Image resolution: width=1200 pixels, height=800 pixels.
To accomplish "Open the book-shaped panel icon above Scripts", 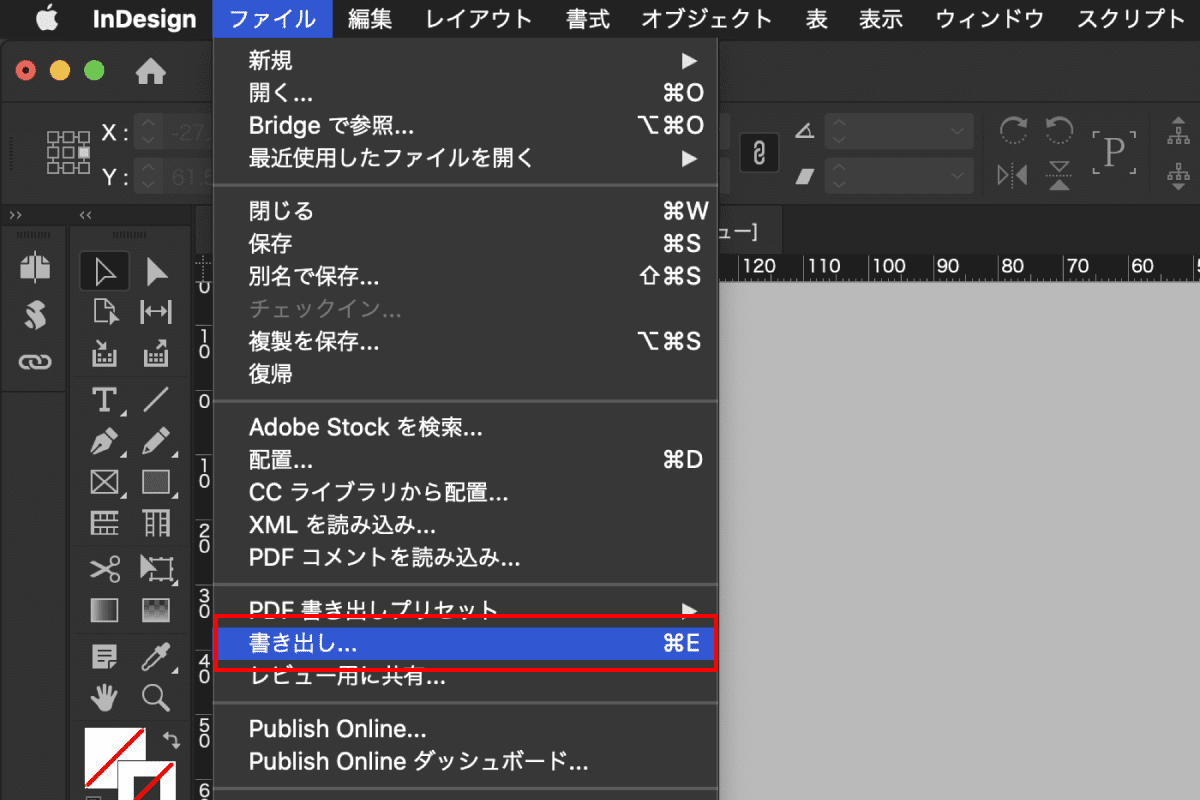I will click(35, 268).
